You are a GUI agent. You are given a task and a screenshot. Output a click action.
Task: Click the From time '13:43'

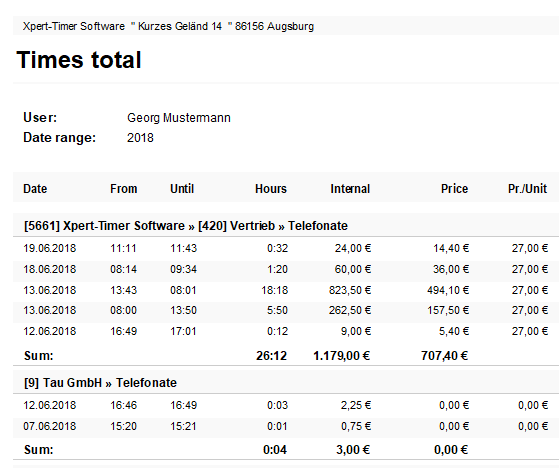123,290
